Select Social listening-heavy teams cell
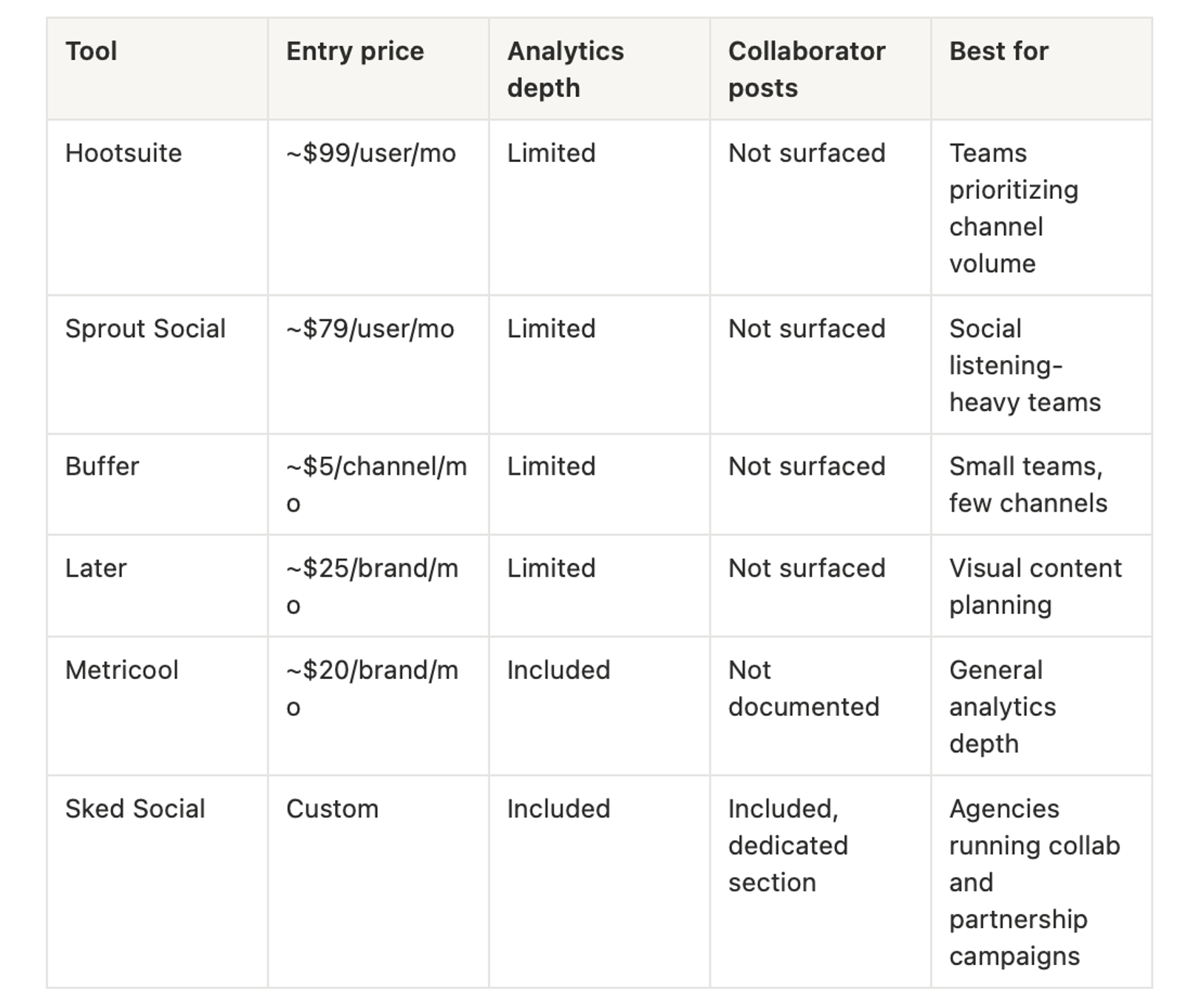This screenshot has height=1008, width=1183. coord(1041,365)
